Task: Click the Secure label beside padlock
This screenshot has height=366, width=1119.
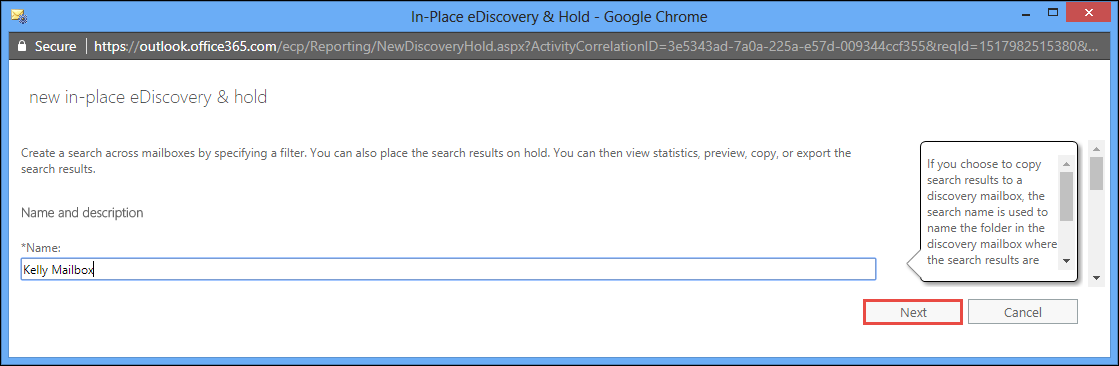Action: tap(56, 47)
